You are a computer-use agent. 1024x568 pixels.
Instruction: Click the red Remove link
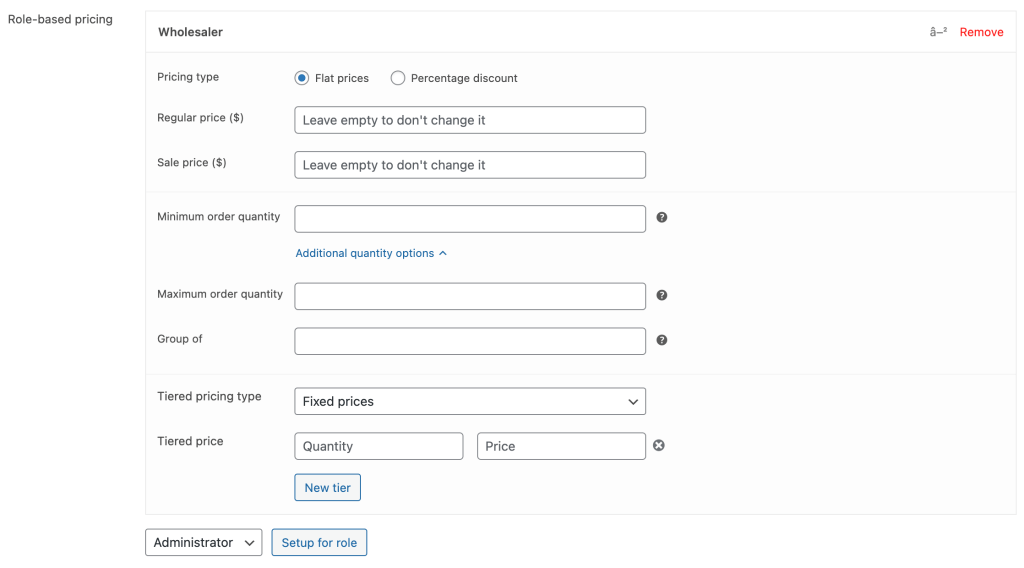(x=981, y=32)
